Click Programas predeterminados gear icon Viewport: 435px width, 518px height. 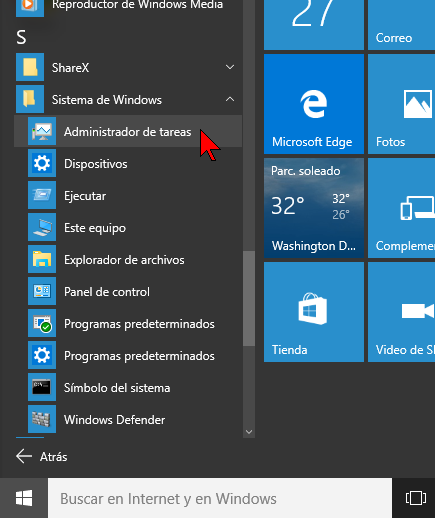click(42, 356)
